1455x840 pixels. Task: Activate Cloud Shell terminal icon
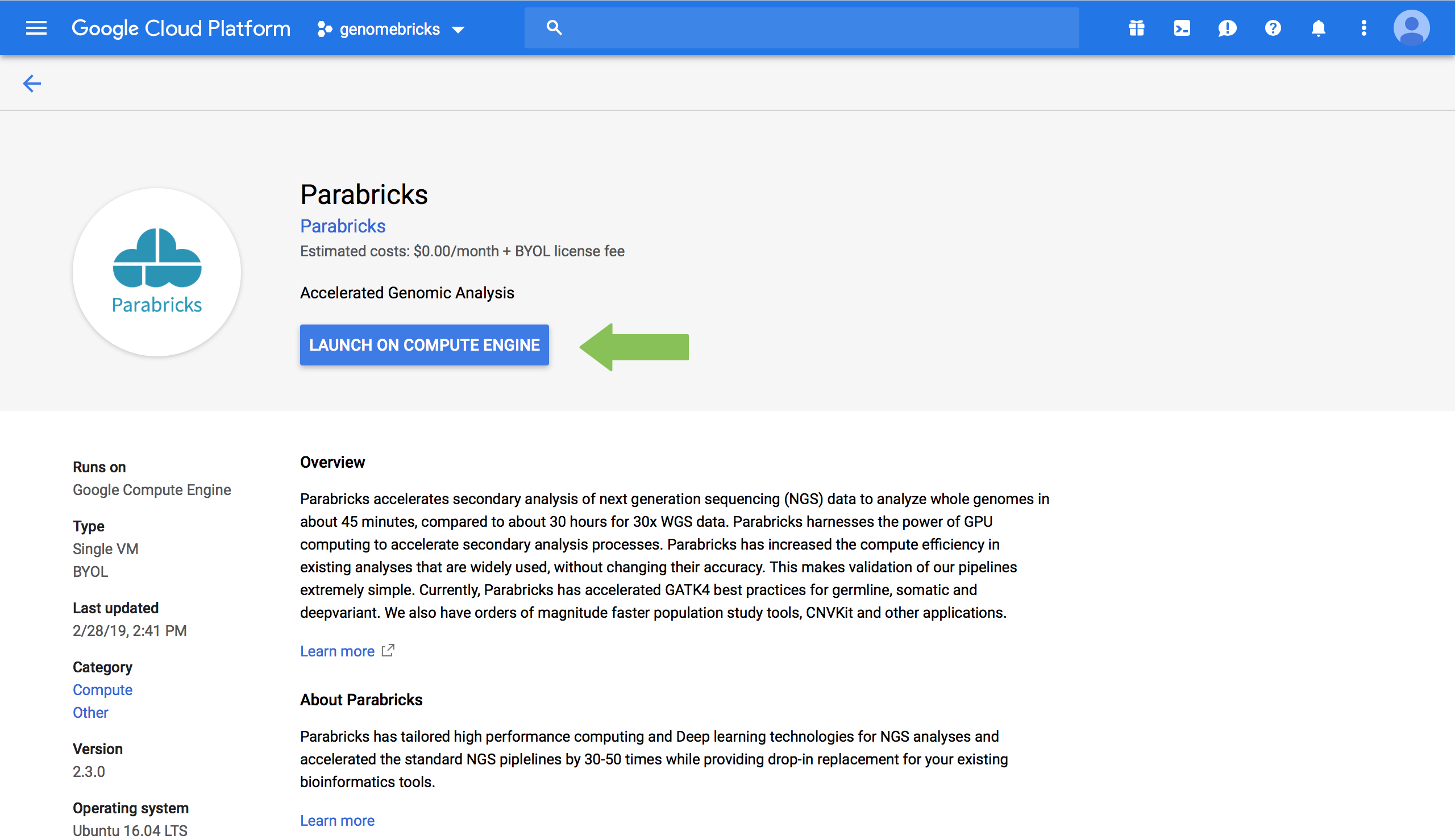click(x=1182, y=28)
